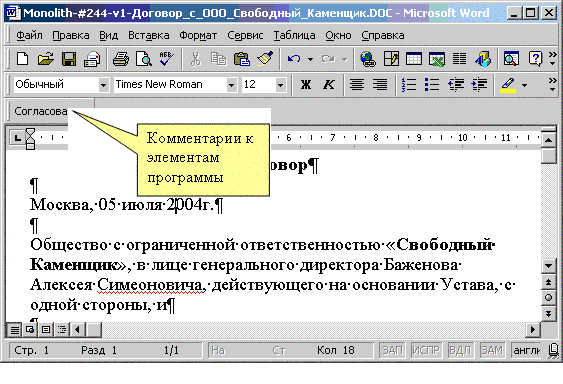Screen dimensions: 563x384
Task: Toggle ВДЛ extend selection indicator
Action: point(460,350)
